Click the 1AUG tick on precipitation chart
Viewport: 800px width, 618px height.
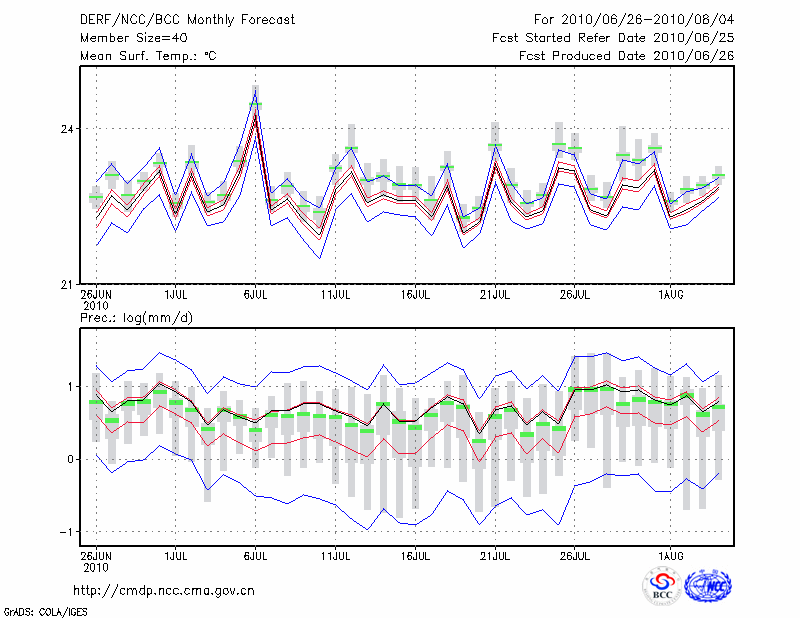click(671, 553)
